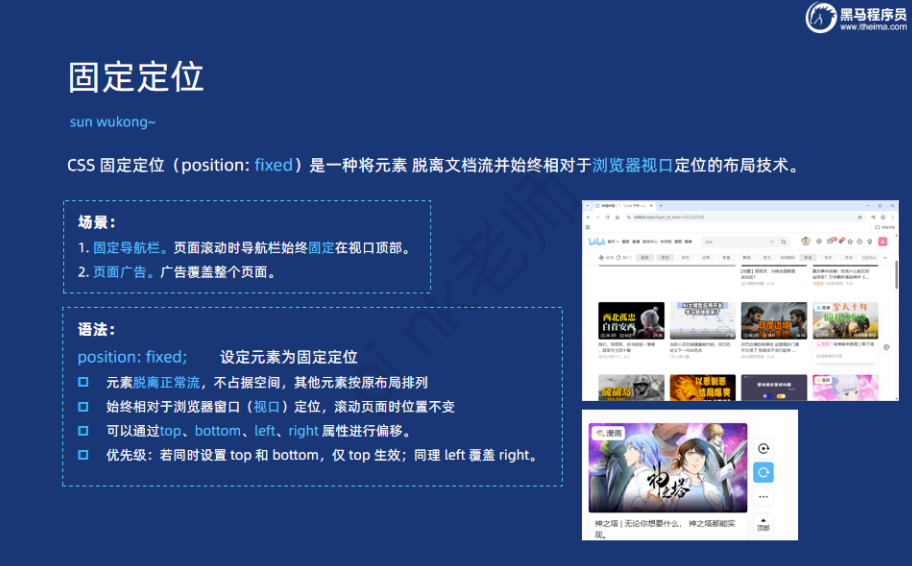Close the open browser tab

point(651,205)
